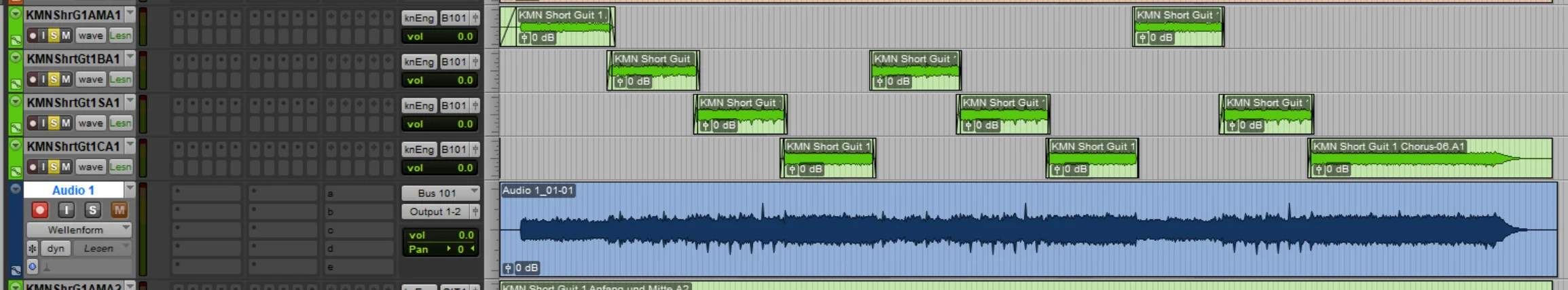Open KMNShrG1AMA1 track name dropdown arrow
Viewport: 1568px width, 290px height.
pyautogui.click(x=130, y=14)
